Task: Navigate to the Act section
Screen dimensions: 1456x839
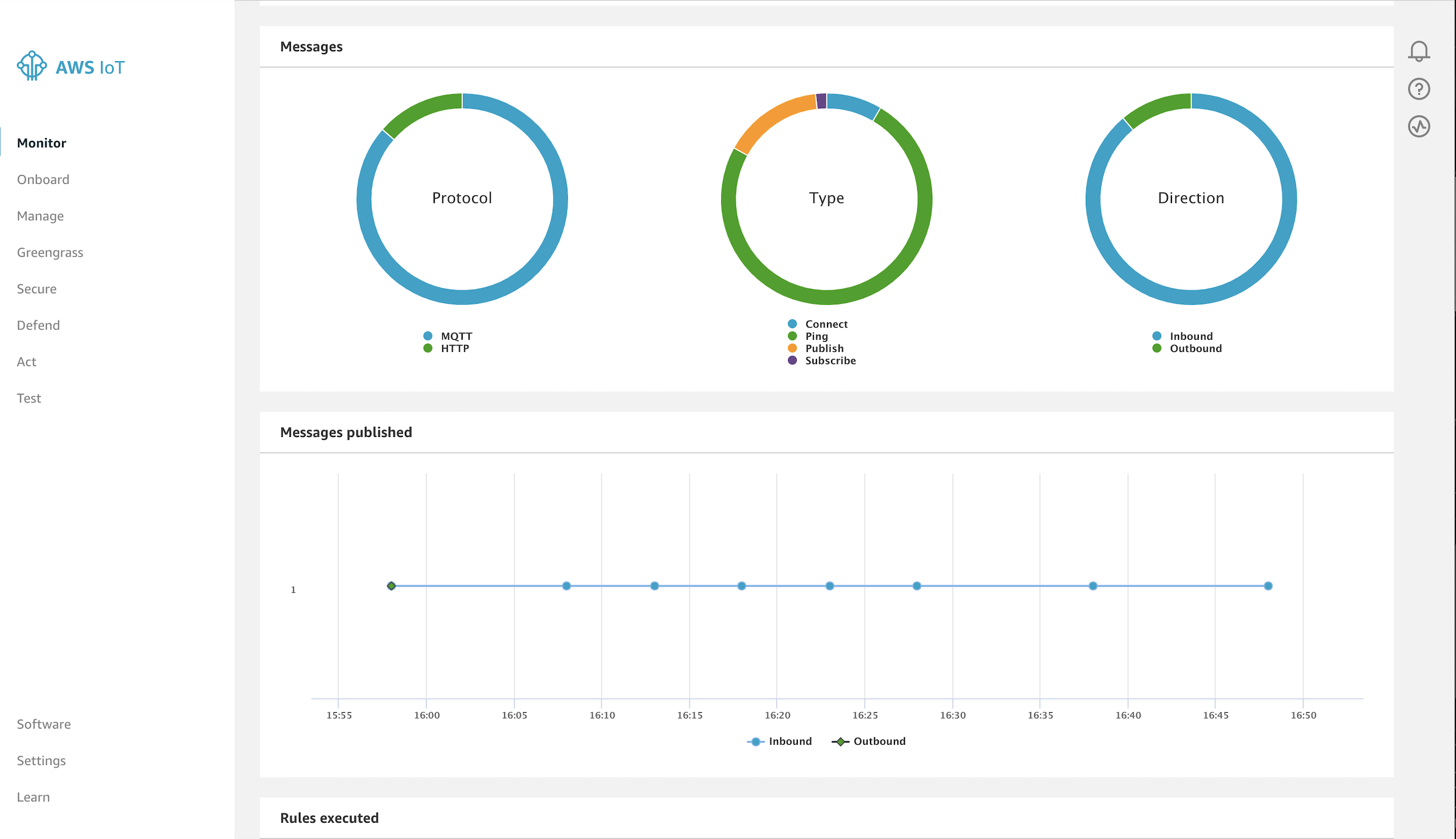Action: click(x=27, y=361)
